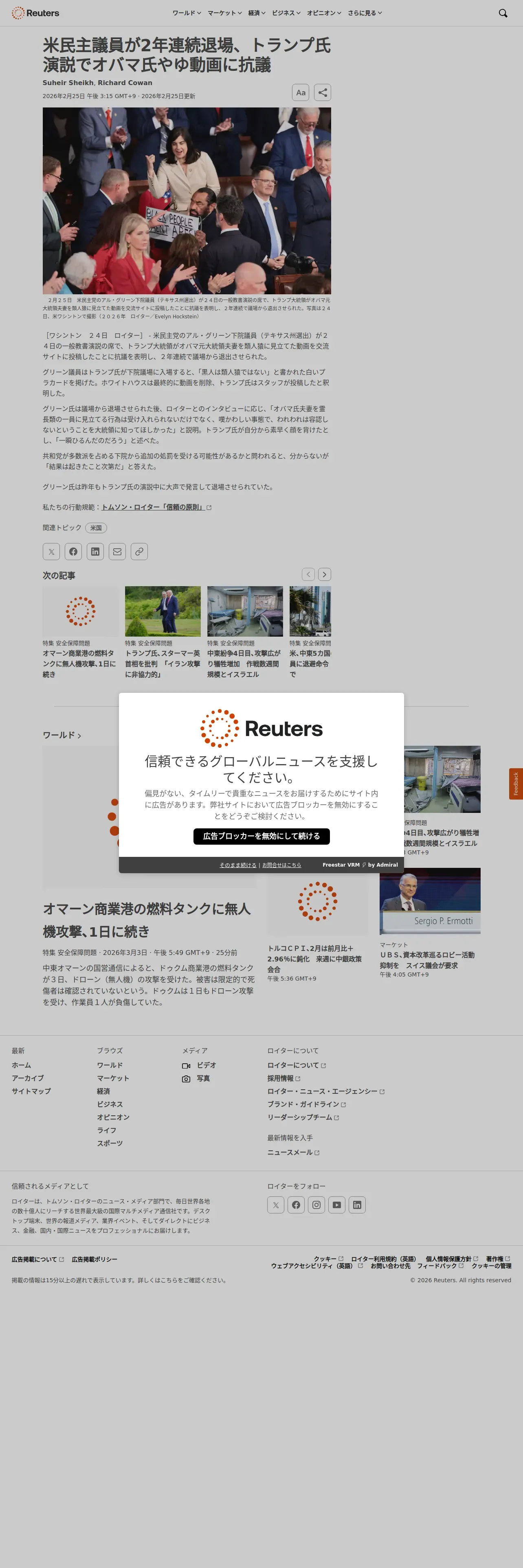The height and width of the screenshot is (1568, 523).
Task: Open UBS資本改革 headline link
Action: pos(427,960)
